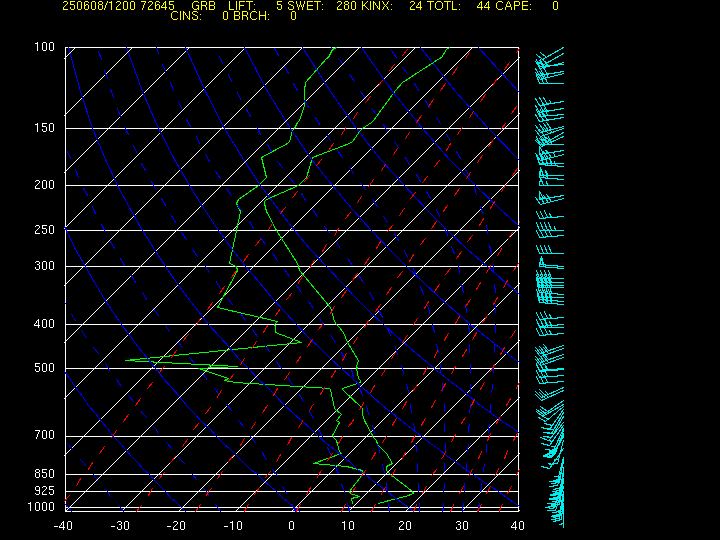
Task: Click the 850 pressure level label
Action: tap(45, 473)
